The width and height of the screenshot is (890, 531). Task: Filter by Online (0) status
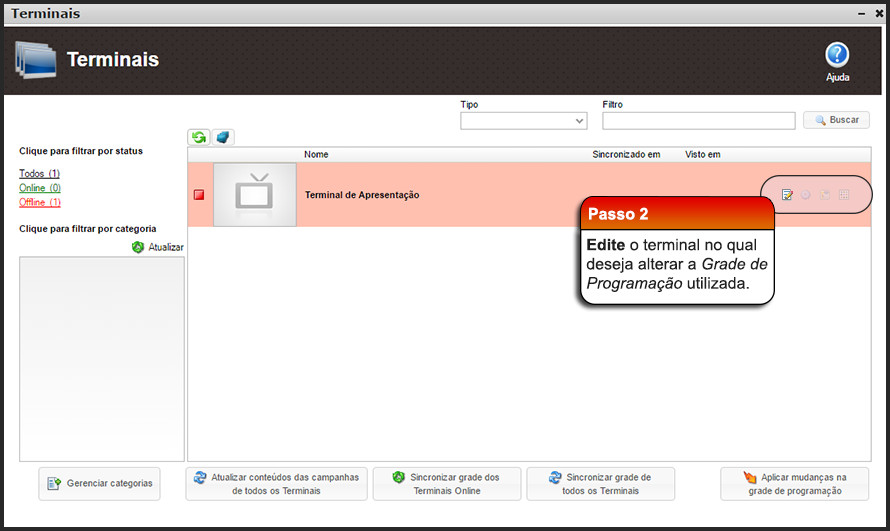pos(40,188)
